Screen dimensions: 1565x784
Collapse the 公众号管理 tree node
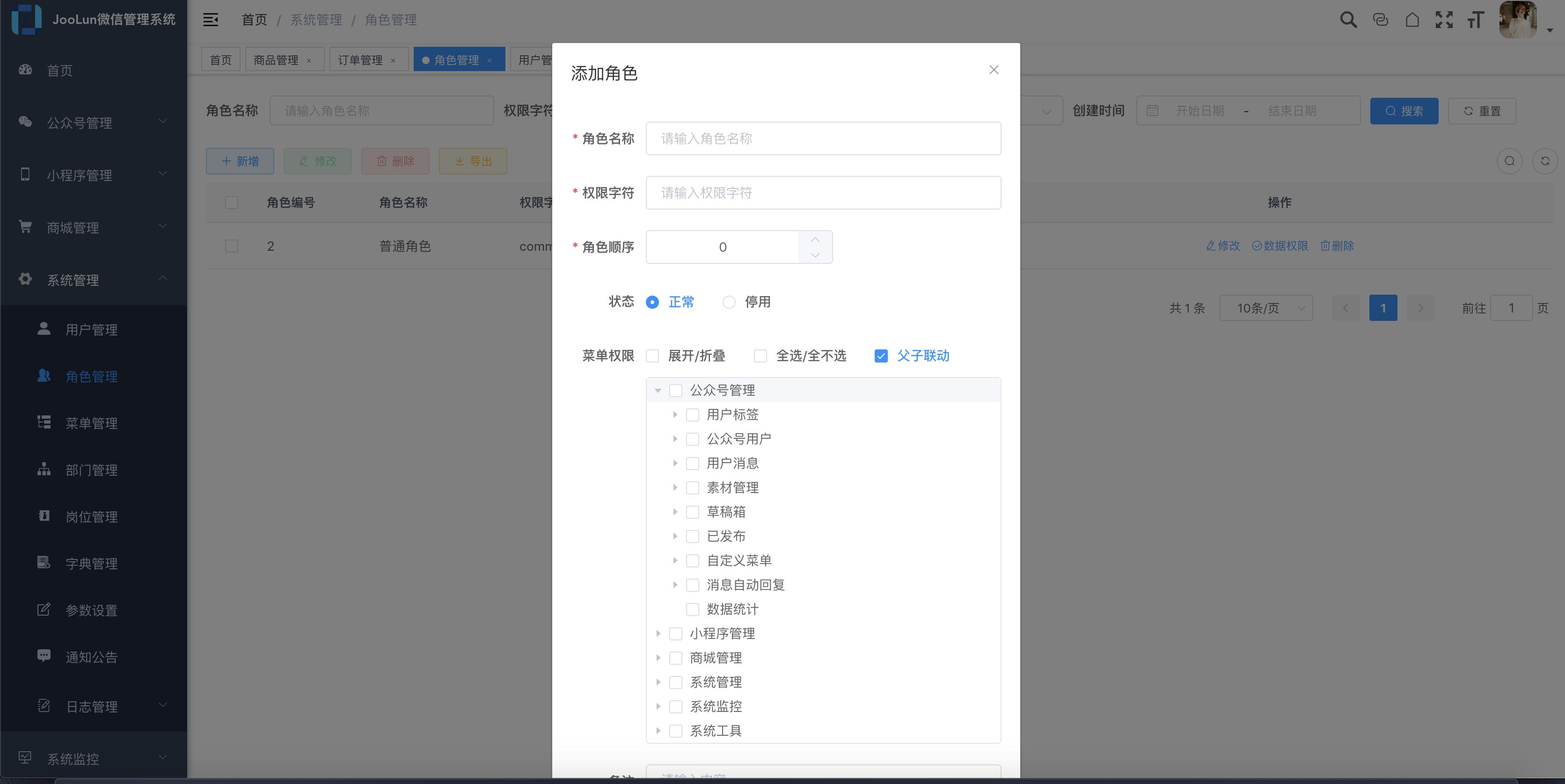pyautogui.click(x=658, y=391)
